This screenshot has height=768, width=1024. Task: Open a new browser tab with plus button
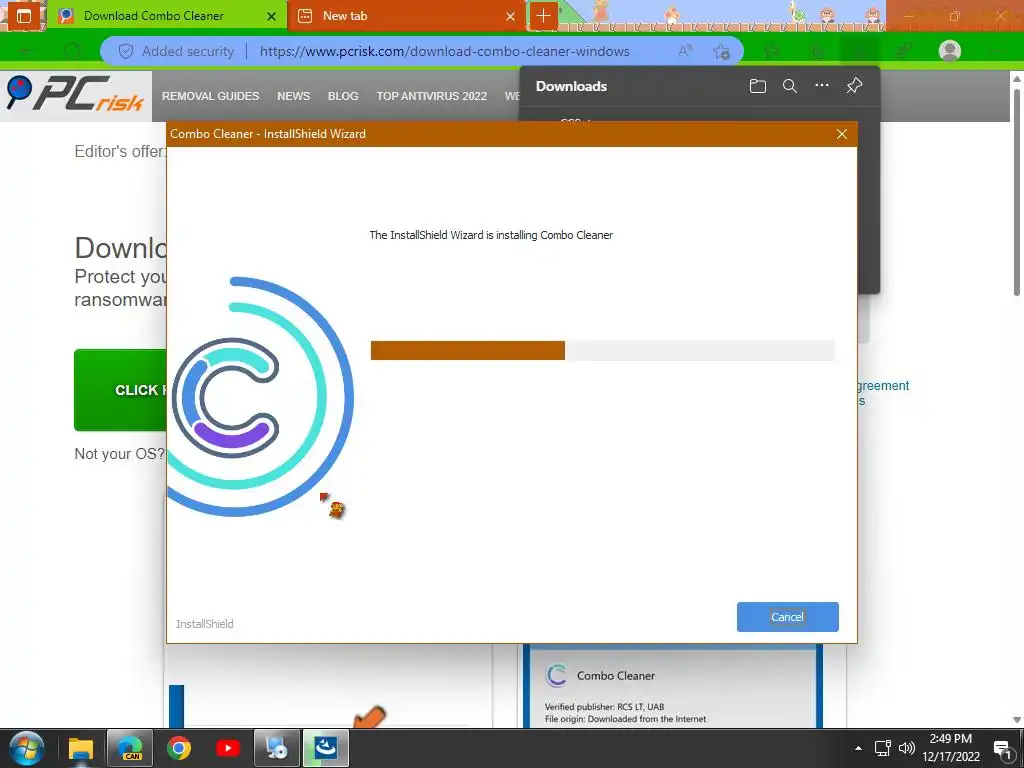pos(543,16)
